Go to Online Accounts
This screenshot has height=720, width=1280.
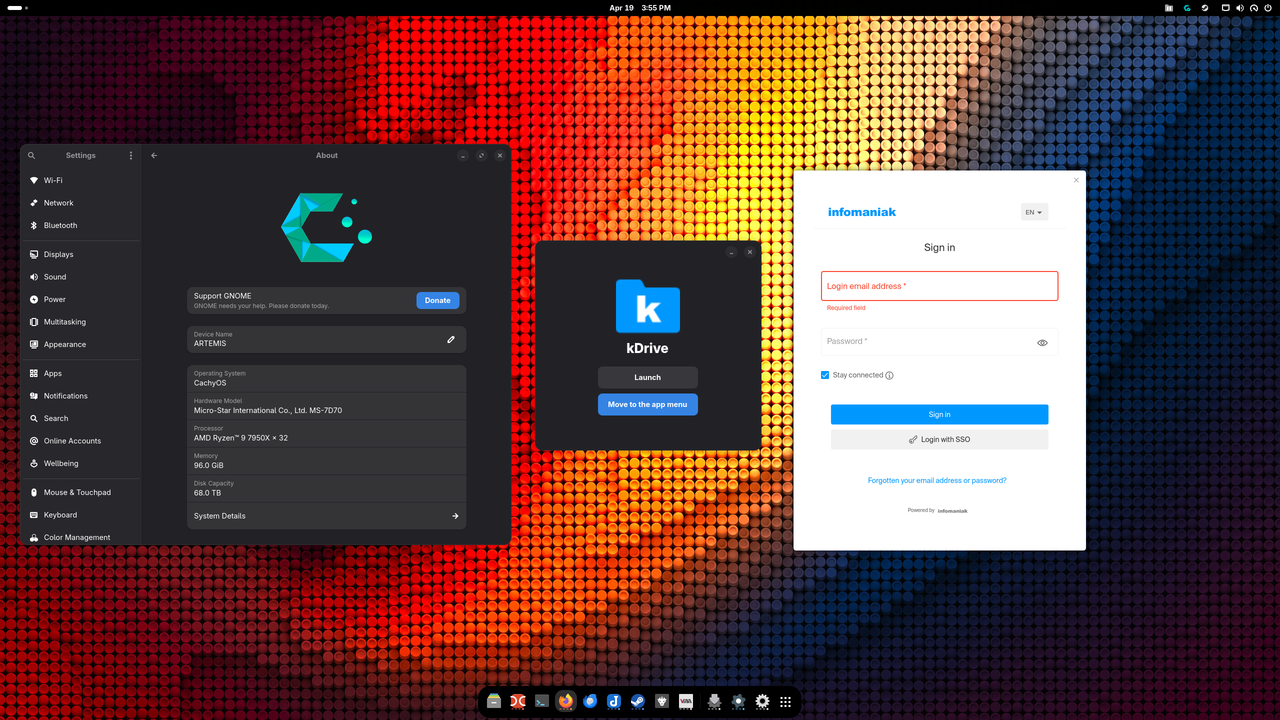pos(80,441)
